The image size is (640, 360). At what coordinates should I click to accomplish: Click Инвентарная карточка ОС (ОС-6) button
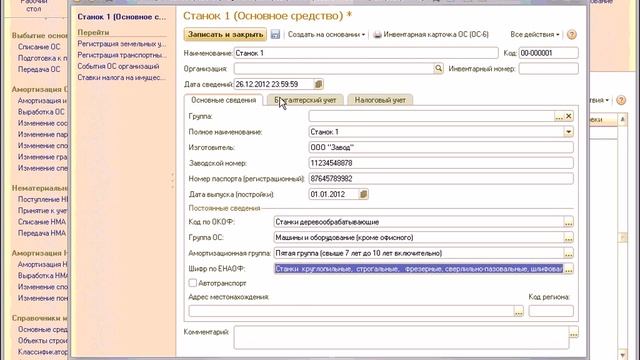pyautogui.click(x=431, y=35)
